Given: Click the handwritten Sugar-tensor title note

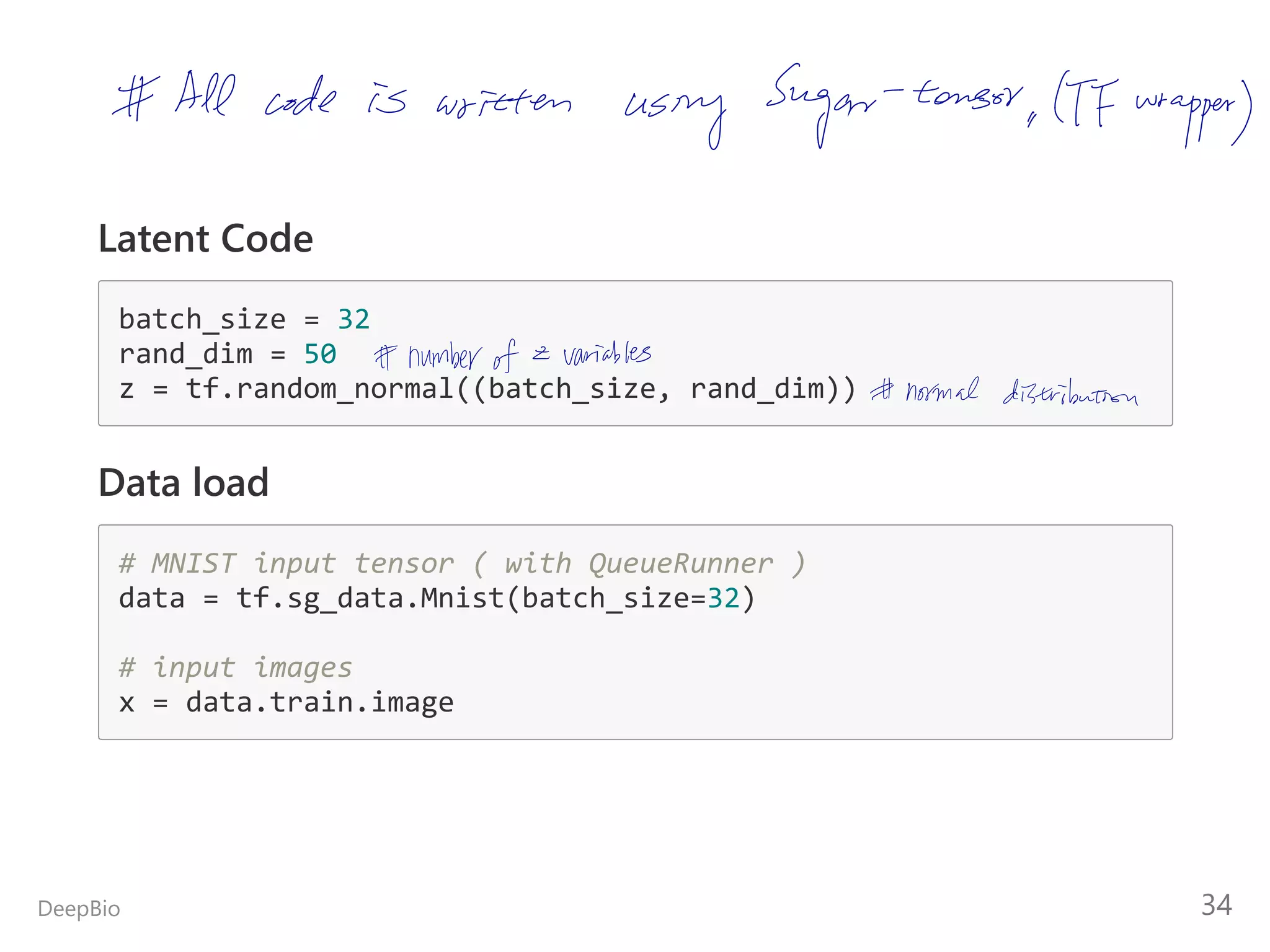Looking at the screenshot, I should 682,105.
